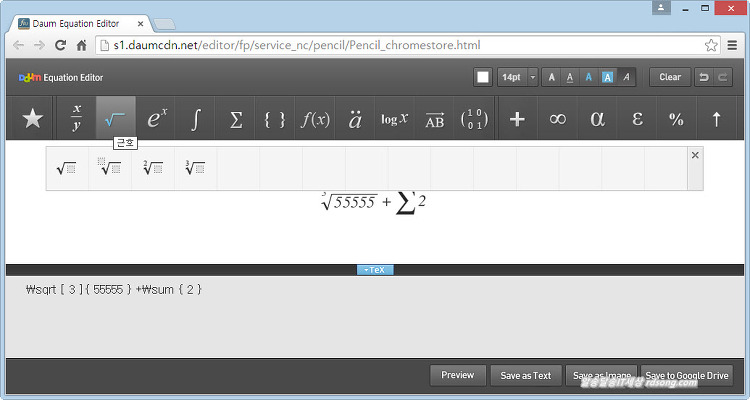The height and width of the screenshot is (400, 750).
Task: Open the infinity symbols category
Action: click(557, 119)
